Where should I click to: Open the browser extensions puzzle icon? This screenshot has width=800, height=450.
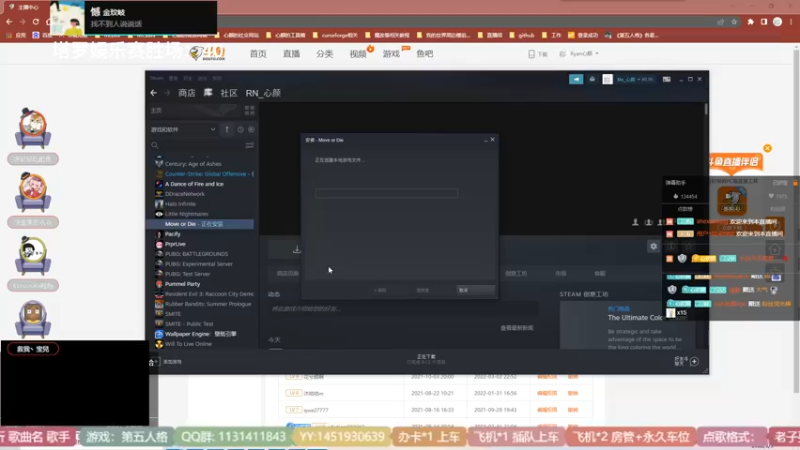click(751, 22)
